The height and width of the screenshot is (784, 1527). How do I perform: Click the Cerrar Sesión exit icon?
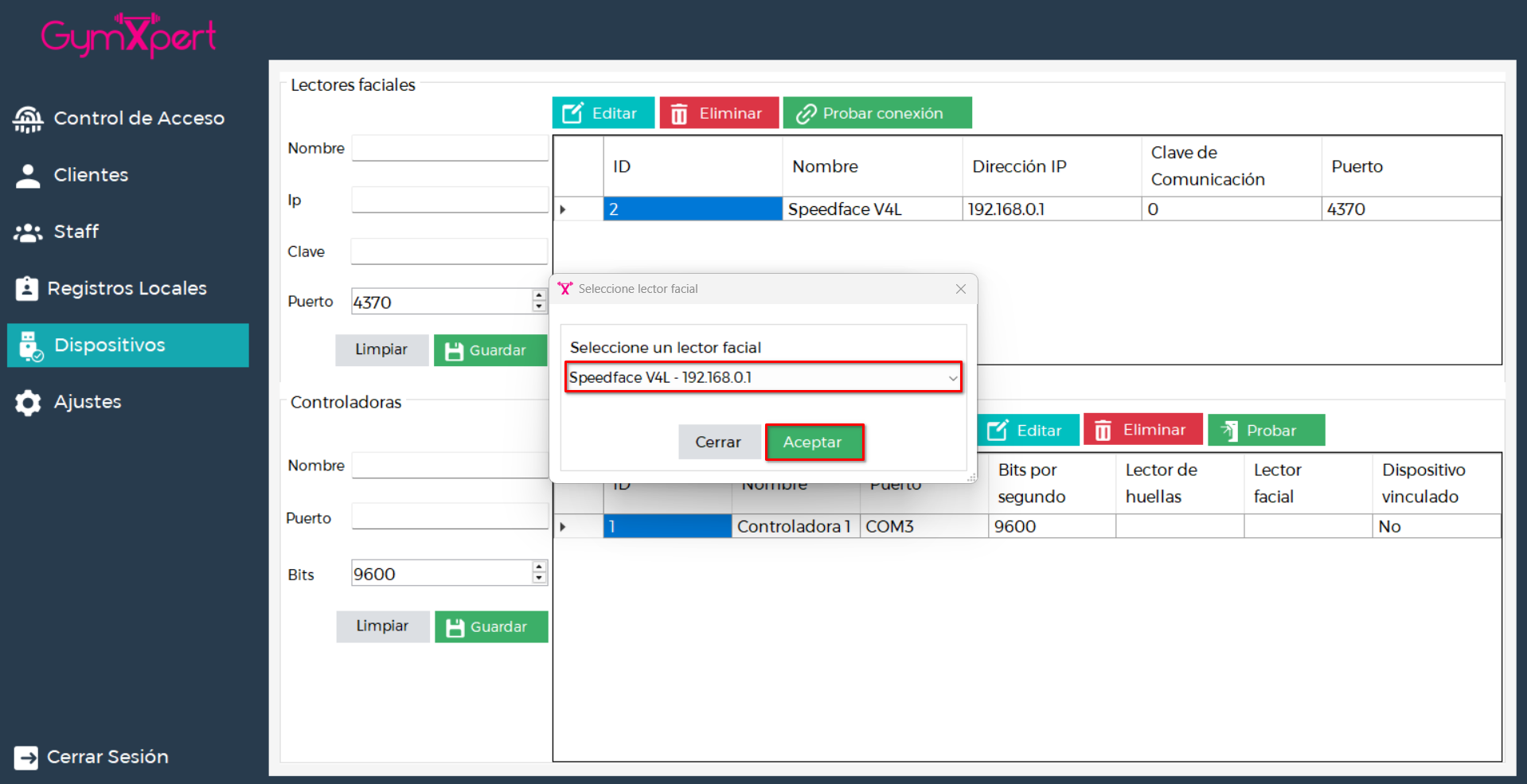26,757
